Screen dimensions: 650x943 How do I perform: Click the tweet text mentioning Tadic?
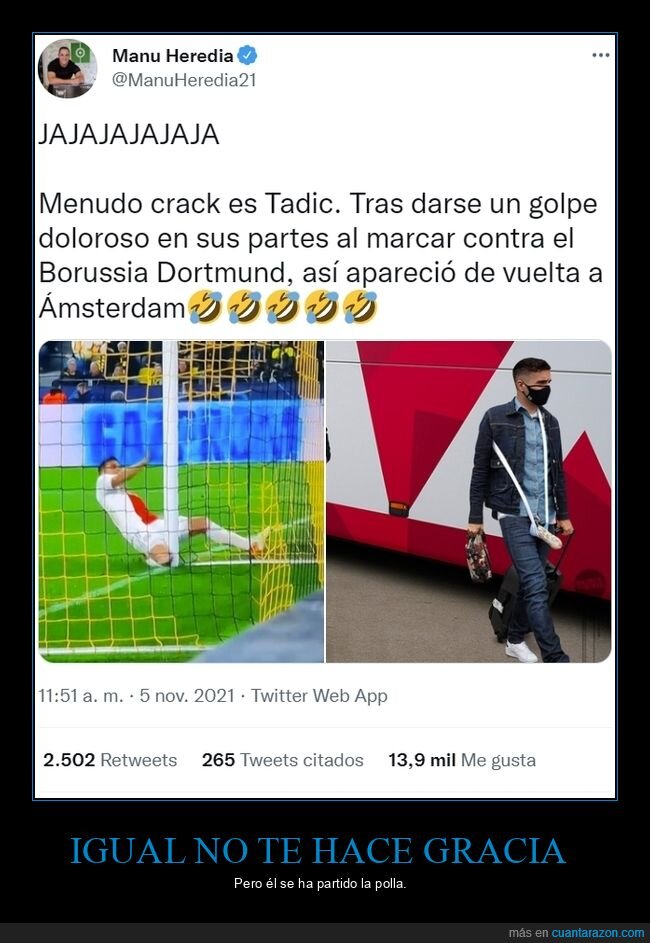(321, 256)
